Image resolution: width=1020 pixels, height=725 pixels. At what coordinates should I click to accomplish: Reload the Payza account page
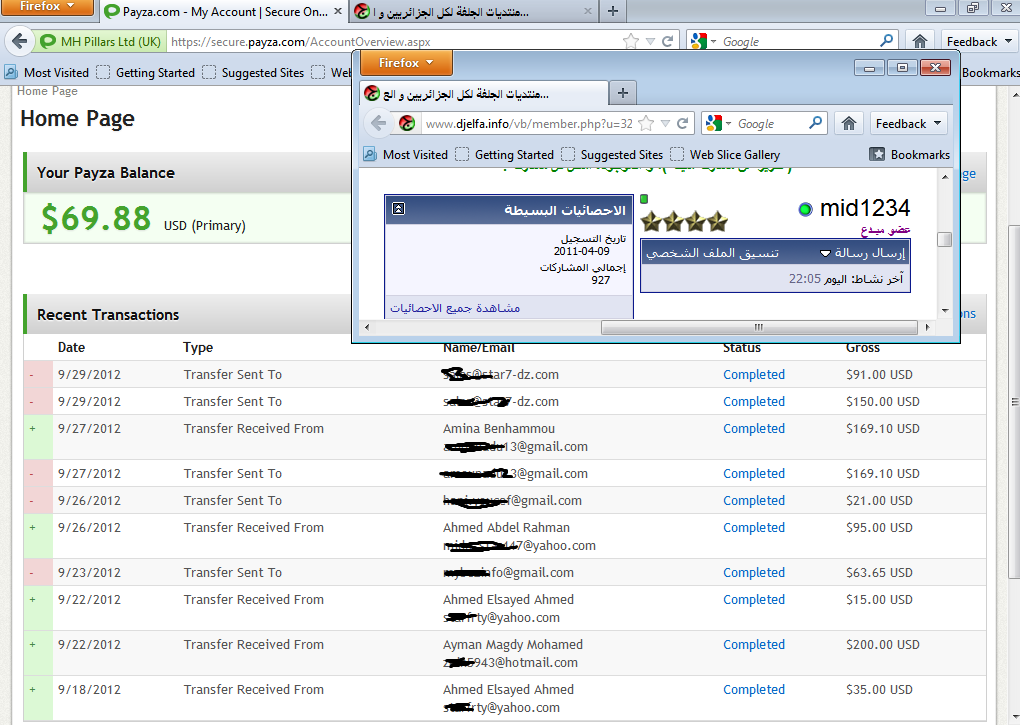(x=667, y=42)
